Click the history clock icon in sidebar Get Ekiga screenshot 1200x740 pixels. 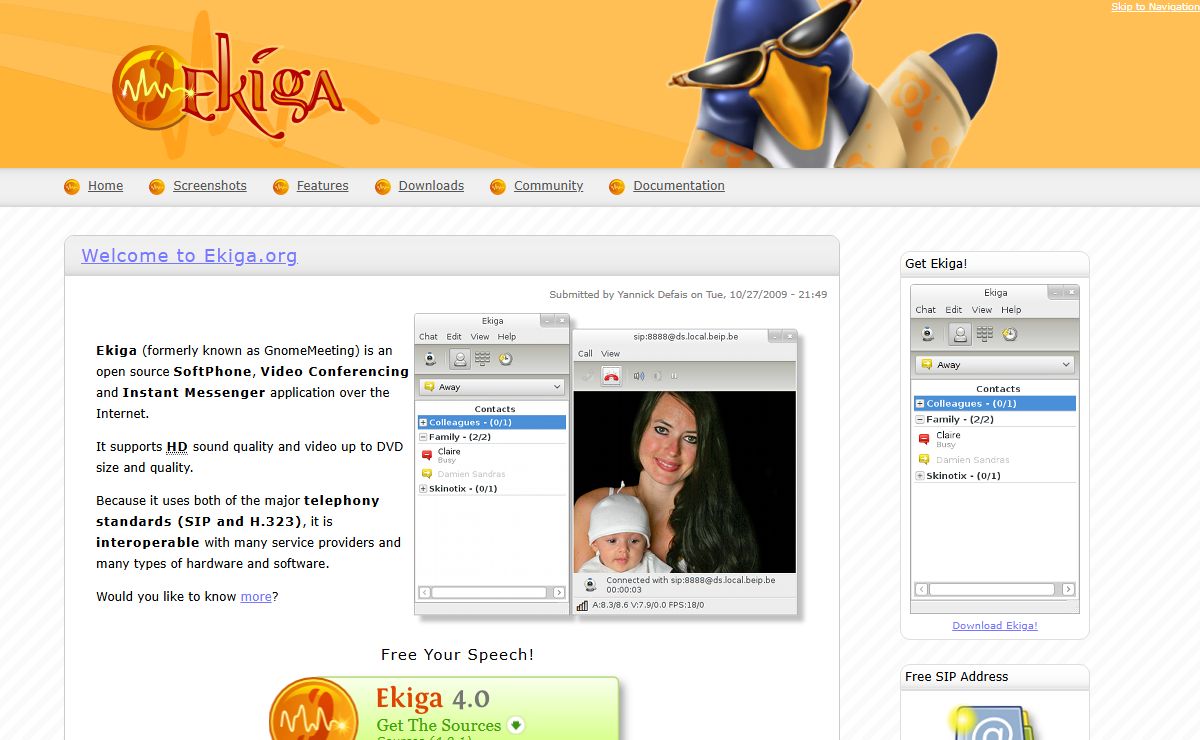click(x=1010, y=334)
